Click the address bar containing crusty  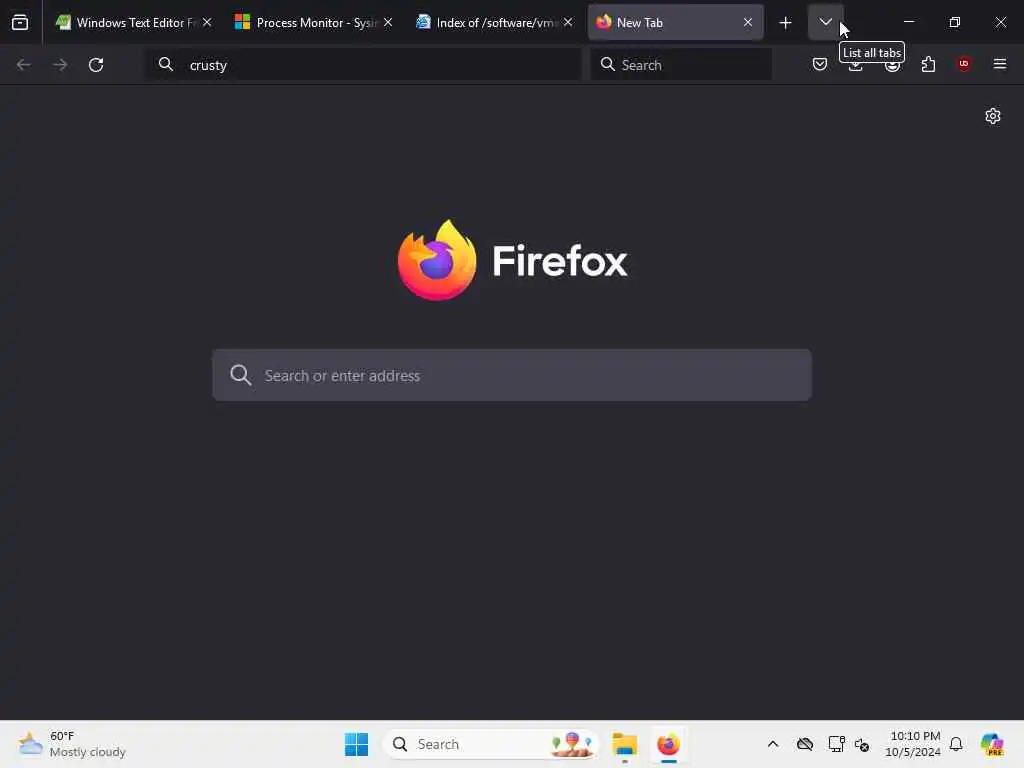point(362,65)
